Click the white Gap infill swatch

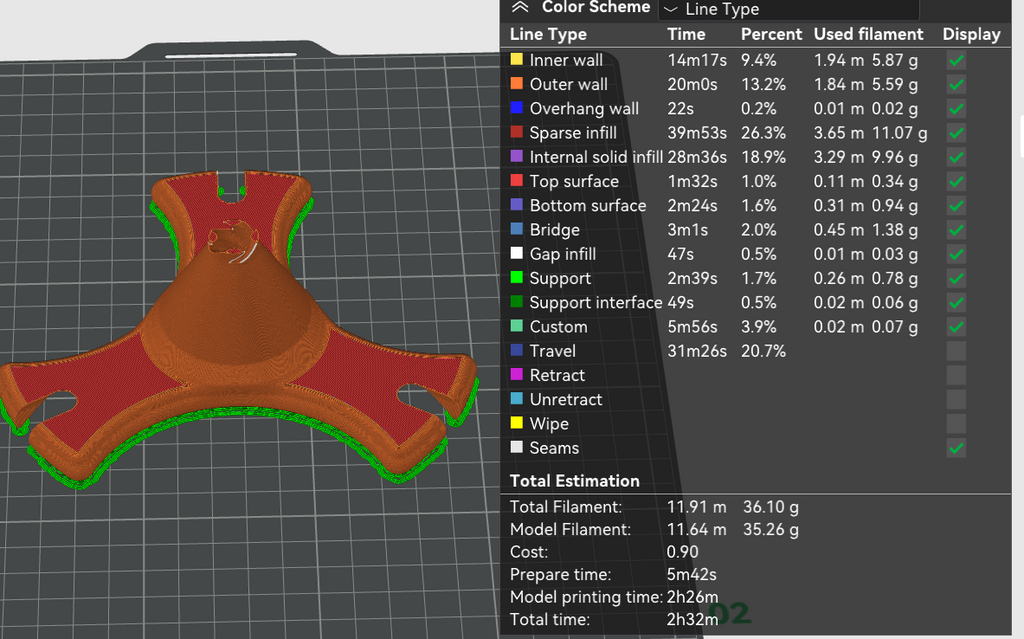point(517,253)
